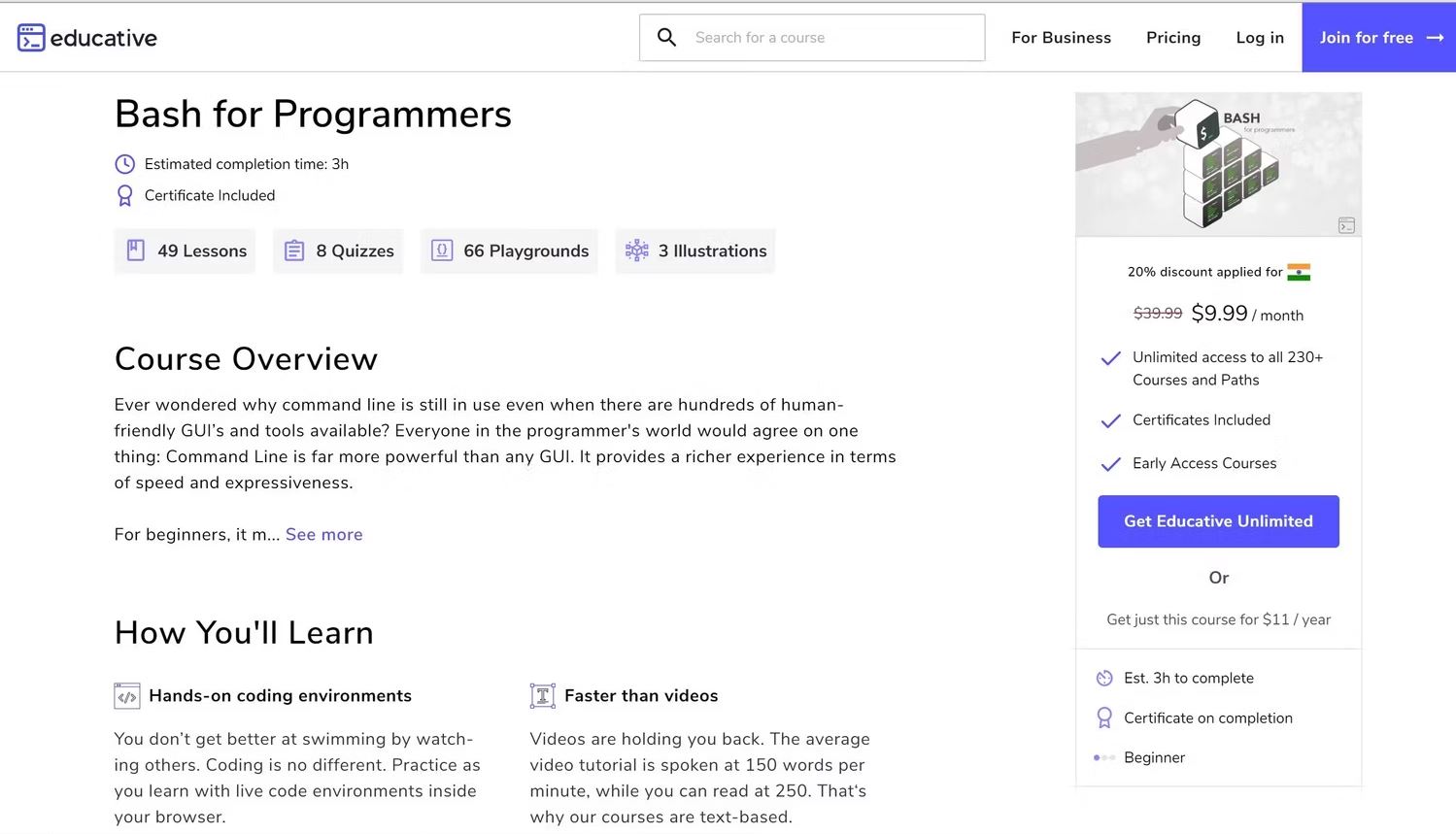The height and width of the screenshot is (834, 1456).
Task: Click the checkmark beside Early Access Courses
Action: [x=1110, y=464]
